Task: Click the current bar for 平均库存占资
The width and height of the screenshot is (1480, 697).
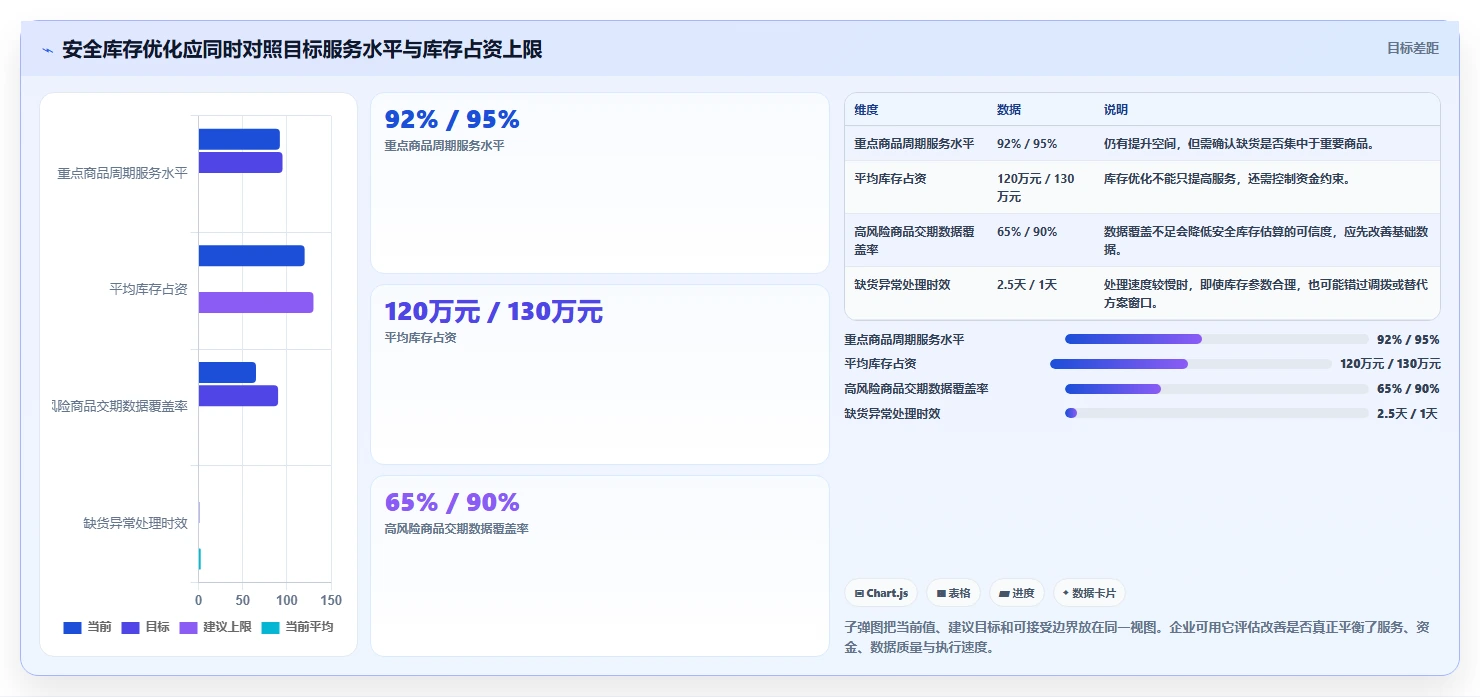Action: 251,256
